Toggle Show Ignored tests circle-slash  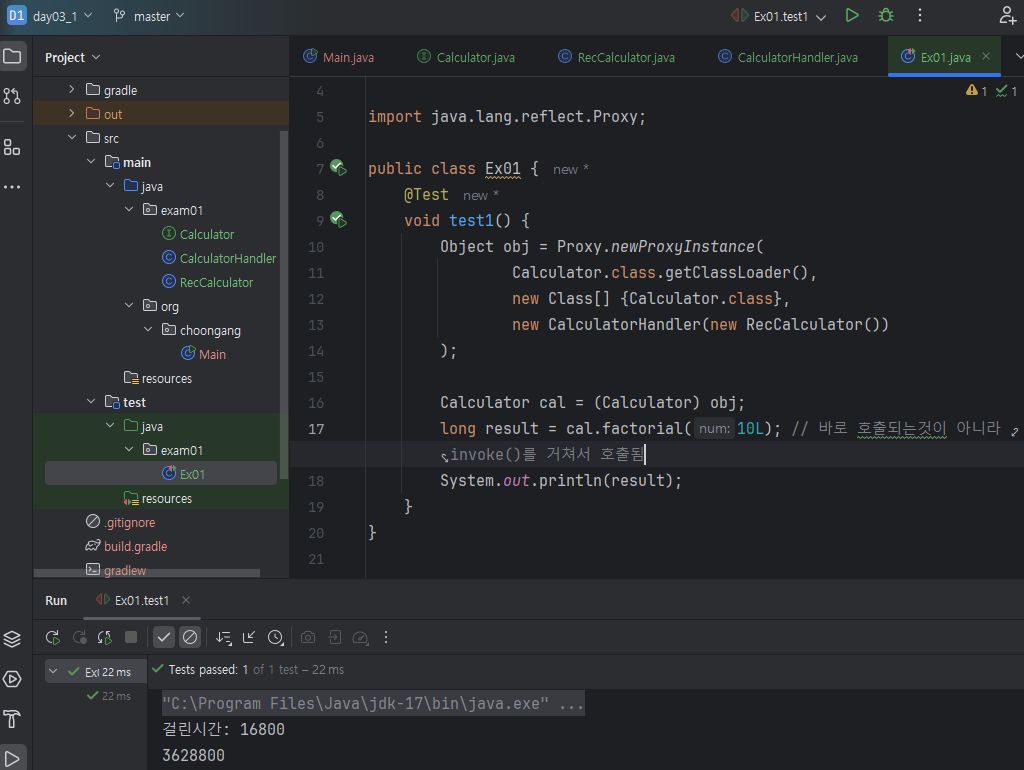click(x=189, y=637)
